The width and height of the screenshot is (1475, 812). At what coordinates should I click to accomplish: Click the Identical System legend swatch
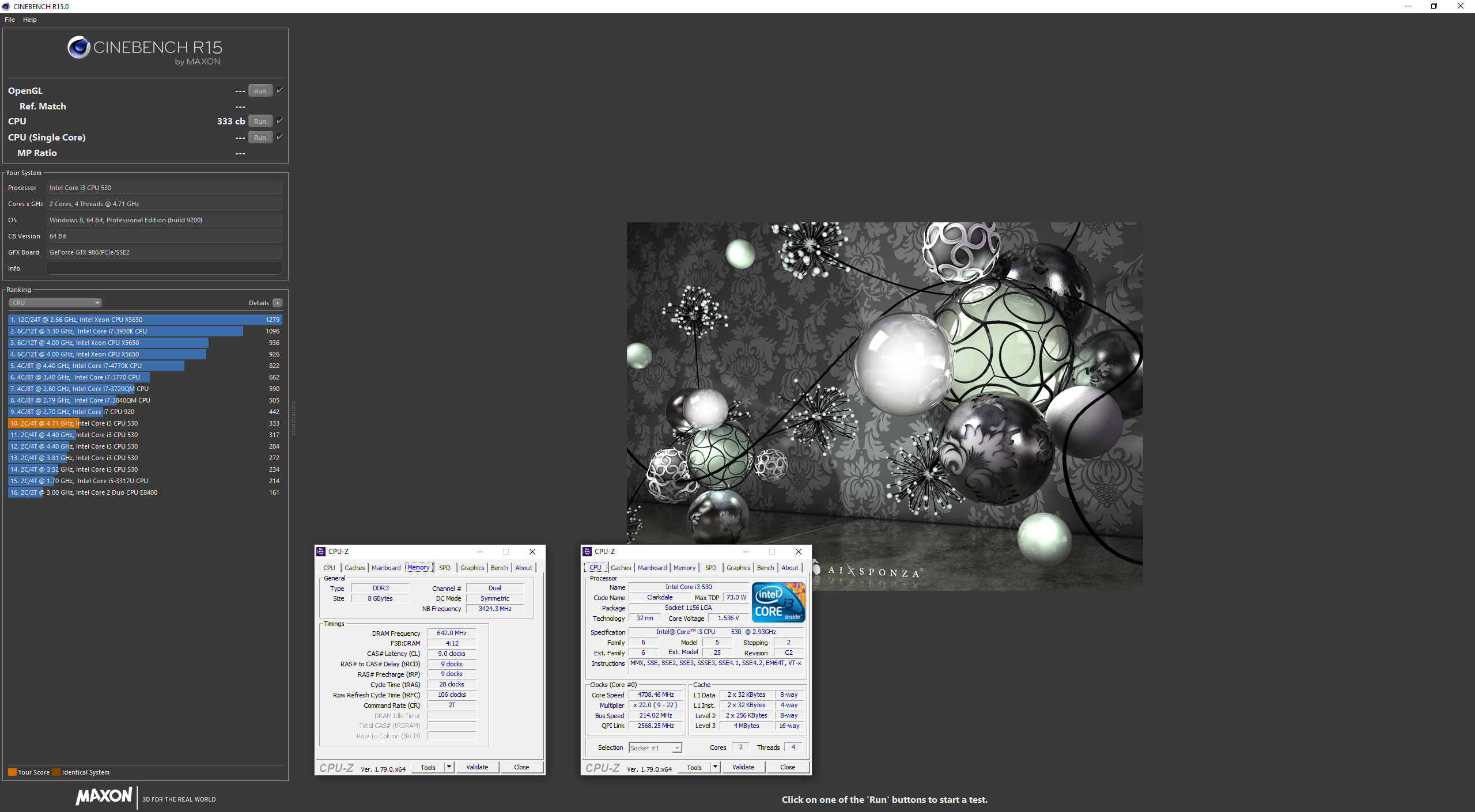coord(56,772)
